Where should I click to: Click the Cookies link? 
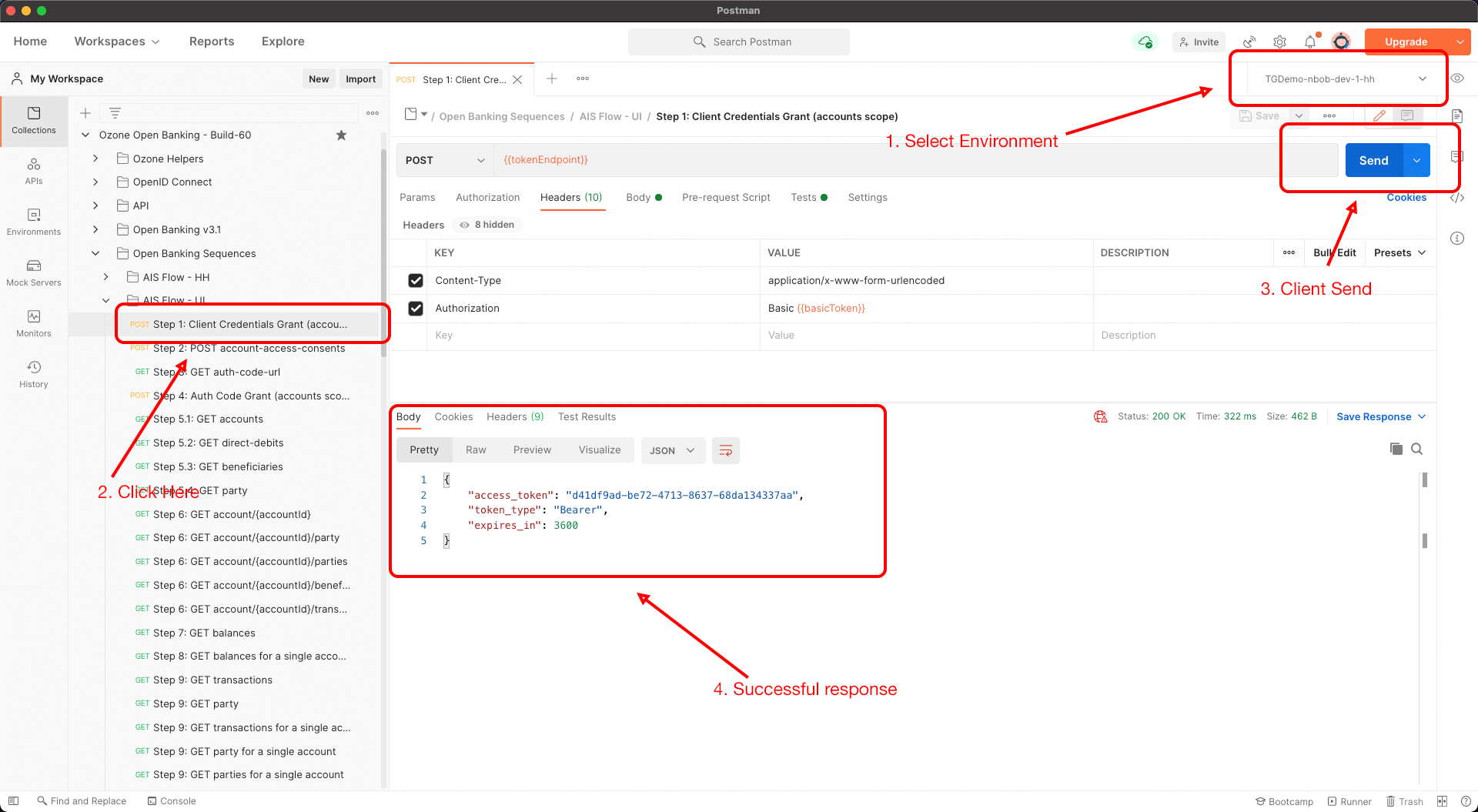pos(1406,197)
